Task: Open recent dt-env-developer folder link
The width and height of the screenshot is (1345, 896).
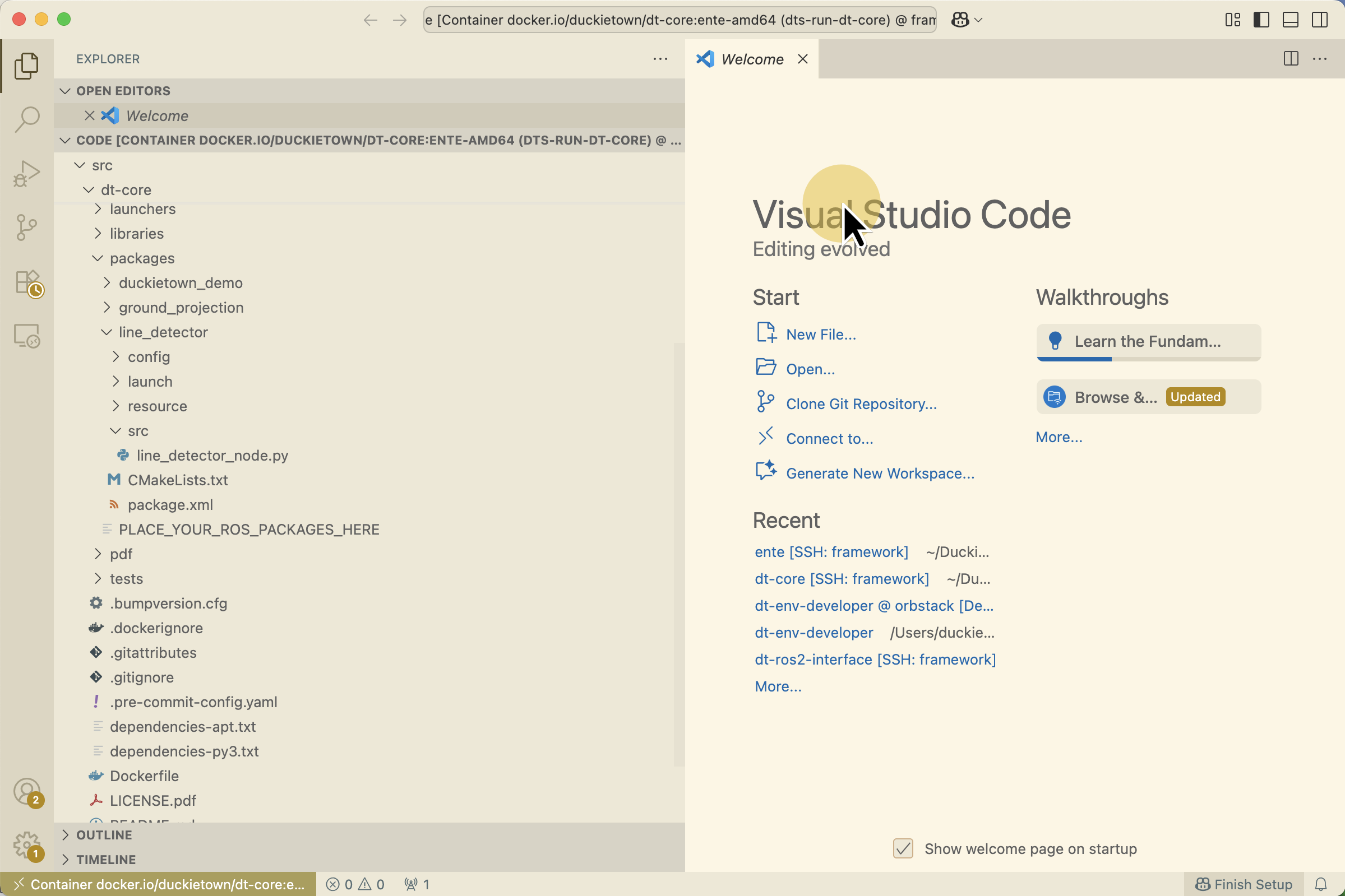Action: [x=814, y=633]
